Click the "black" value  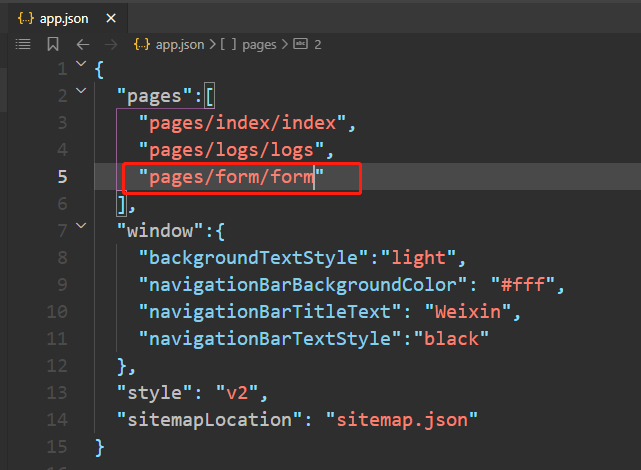click(451, 339)
